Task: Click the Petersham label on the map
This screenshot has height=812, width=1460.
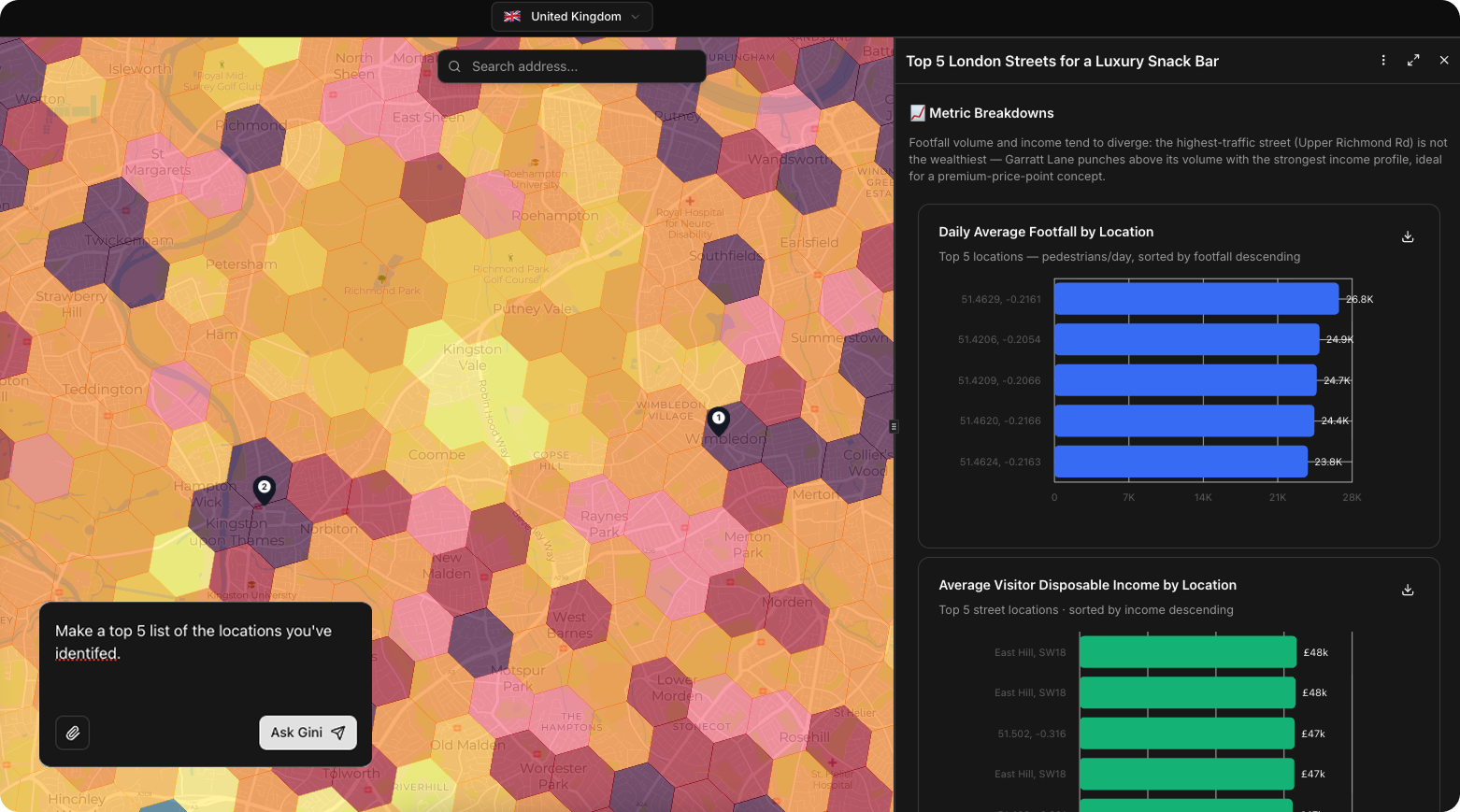Action: tap(241, 264)
